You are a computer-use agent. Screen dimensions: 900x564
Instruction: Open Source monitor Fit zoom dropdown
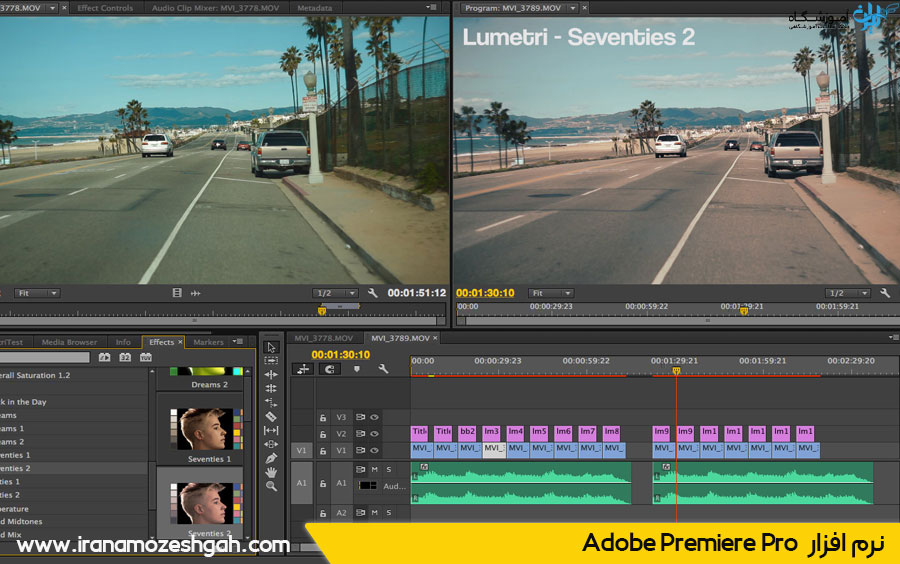(37, 293)
